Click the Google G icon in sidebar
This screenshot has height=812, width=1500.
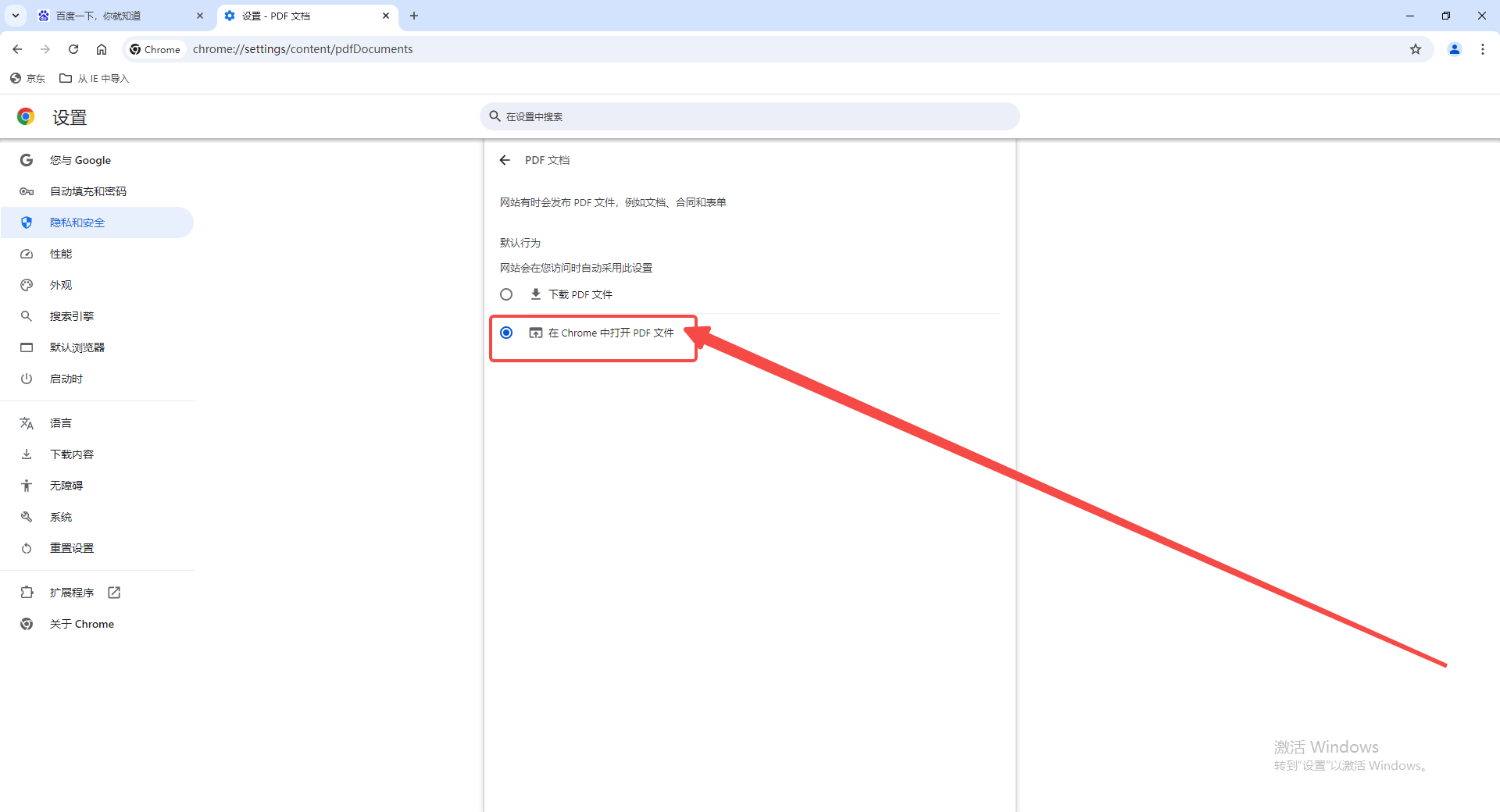(27, 160)
